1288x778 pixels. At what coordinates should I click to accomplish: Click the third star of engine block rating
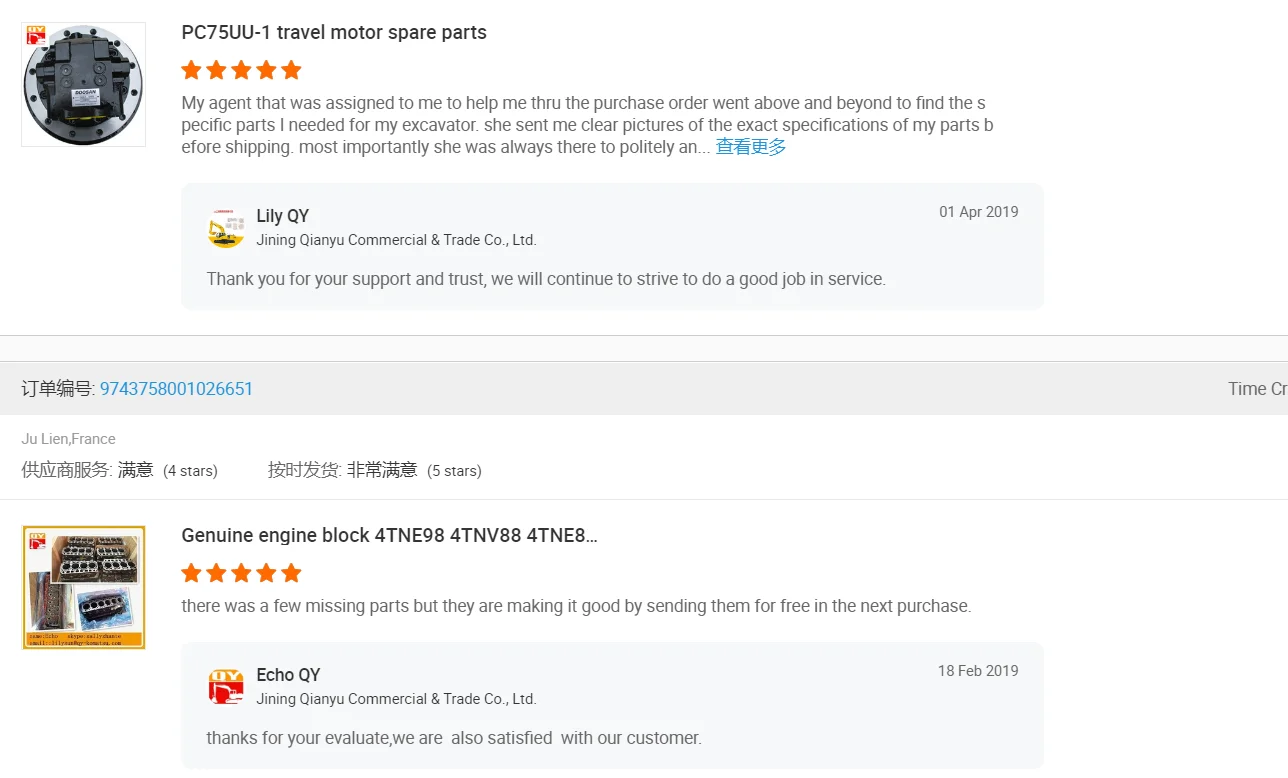[x=241, y=573]
